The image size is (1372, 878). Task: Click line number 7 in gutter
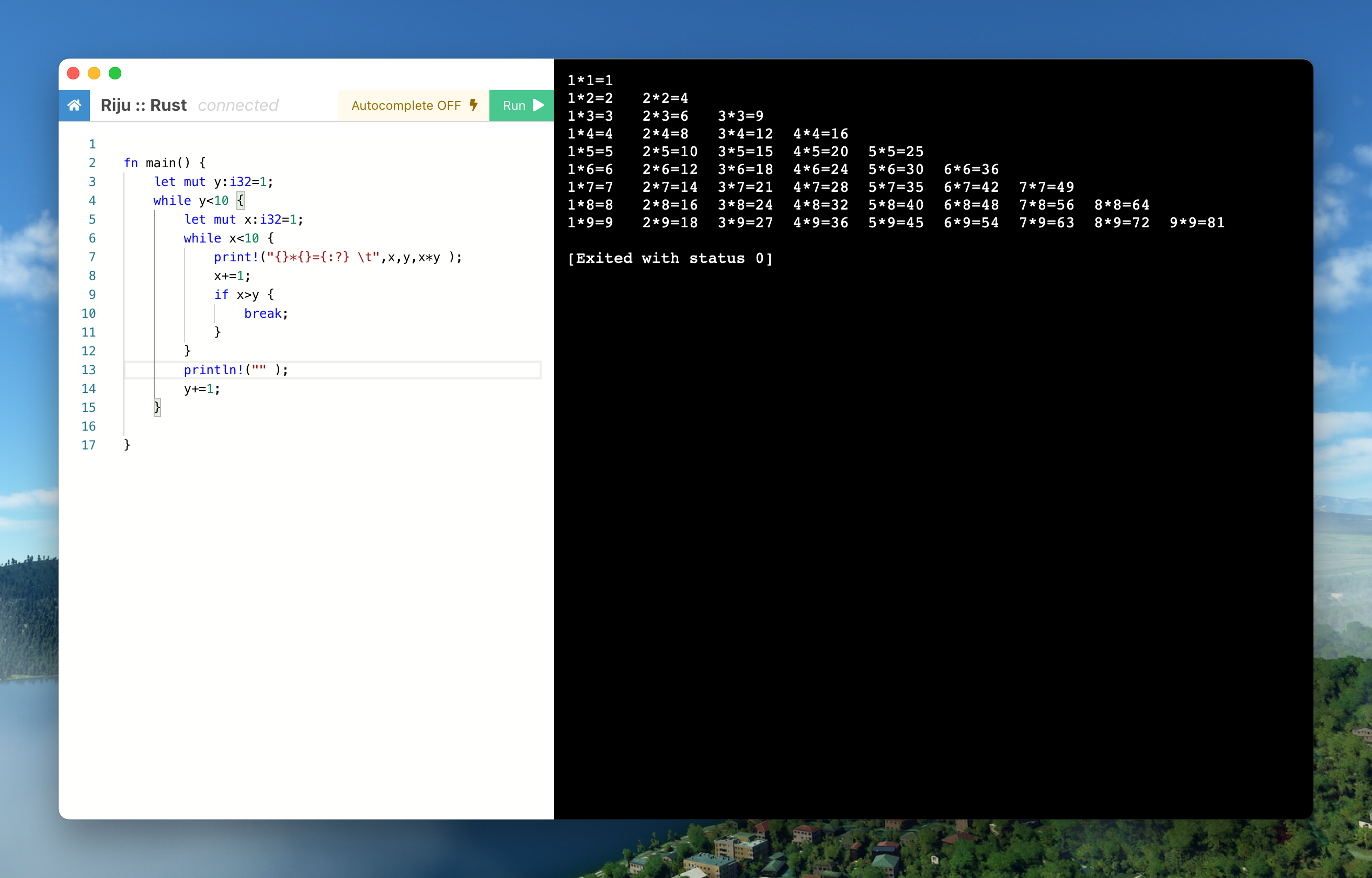[x=92, y=257]
